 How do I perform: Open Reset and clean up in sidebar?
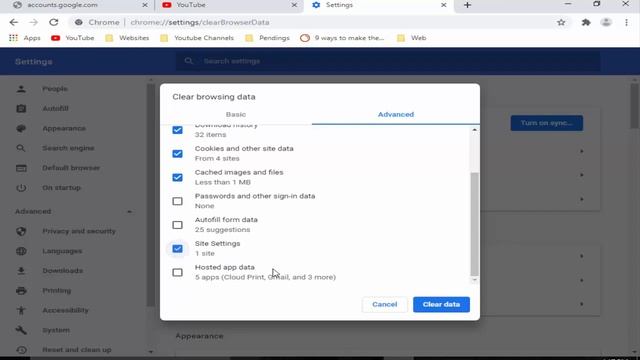77,350
